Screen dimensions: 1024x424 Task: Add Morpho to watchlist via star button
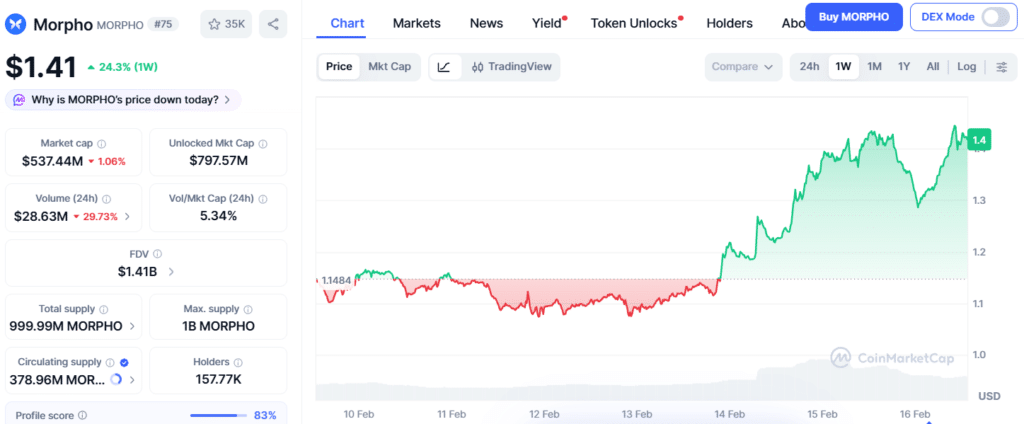[226, 25]
